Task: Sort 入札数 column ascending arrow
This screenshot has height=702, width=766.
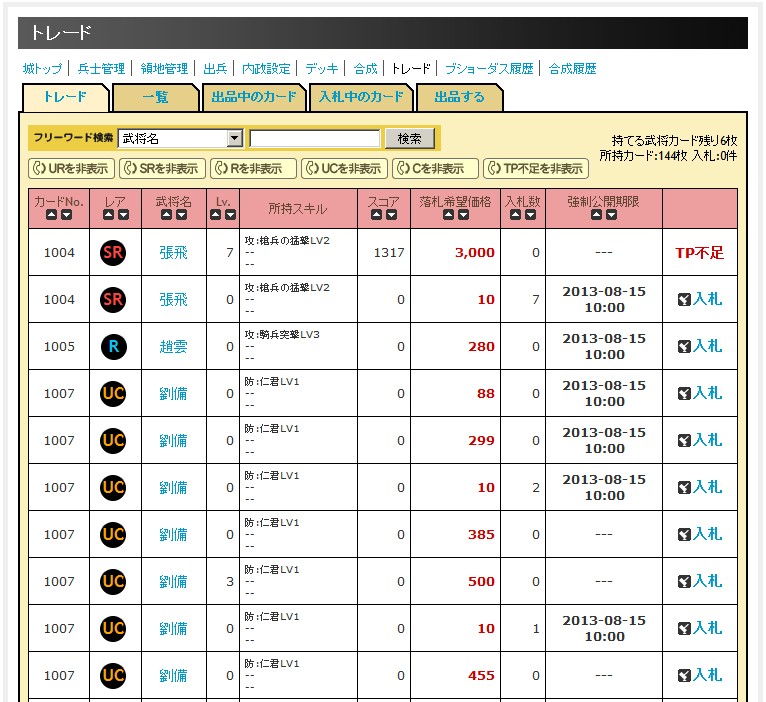Action: (x=515, y=215)
